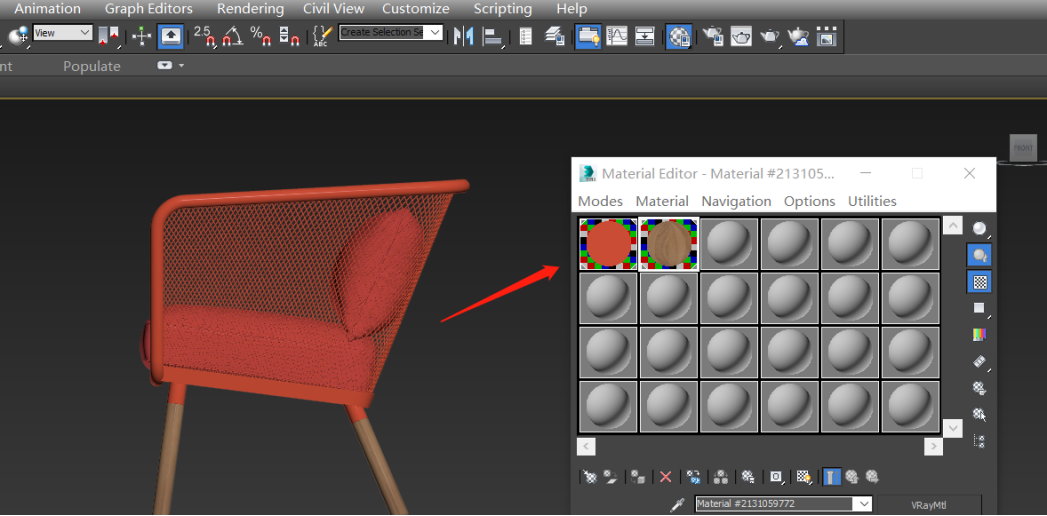Image resolution: width=1047 pixels, height=516 pixels.
Task: Open the material name dropdown list
Action: point(864,504)
